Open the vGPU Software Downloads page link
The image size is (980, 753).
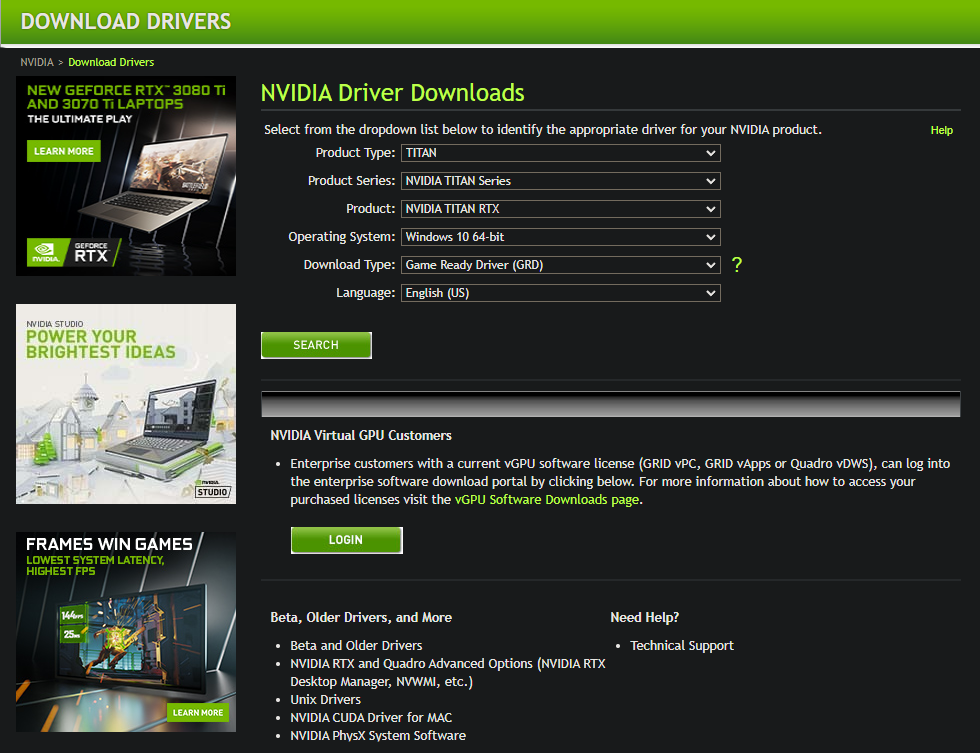click(547, 499)
